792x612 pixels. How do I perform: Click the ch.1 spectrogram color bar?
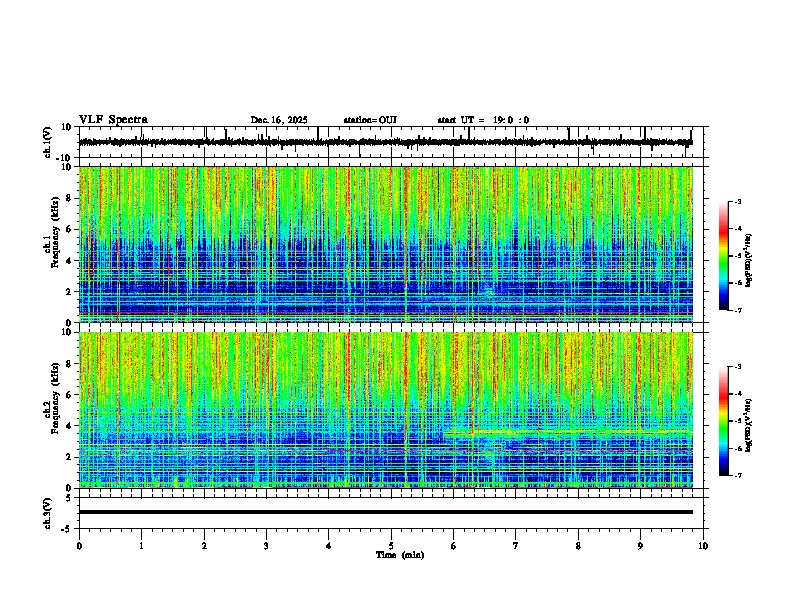pos(724,256)
